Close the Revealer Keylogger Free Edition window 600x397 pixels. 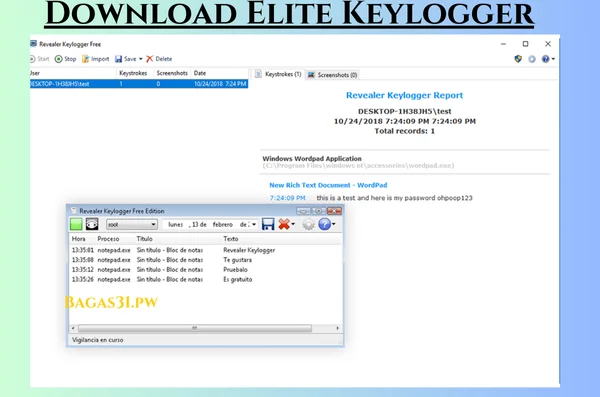point(334,211)
